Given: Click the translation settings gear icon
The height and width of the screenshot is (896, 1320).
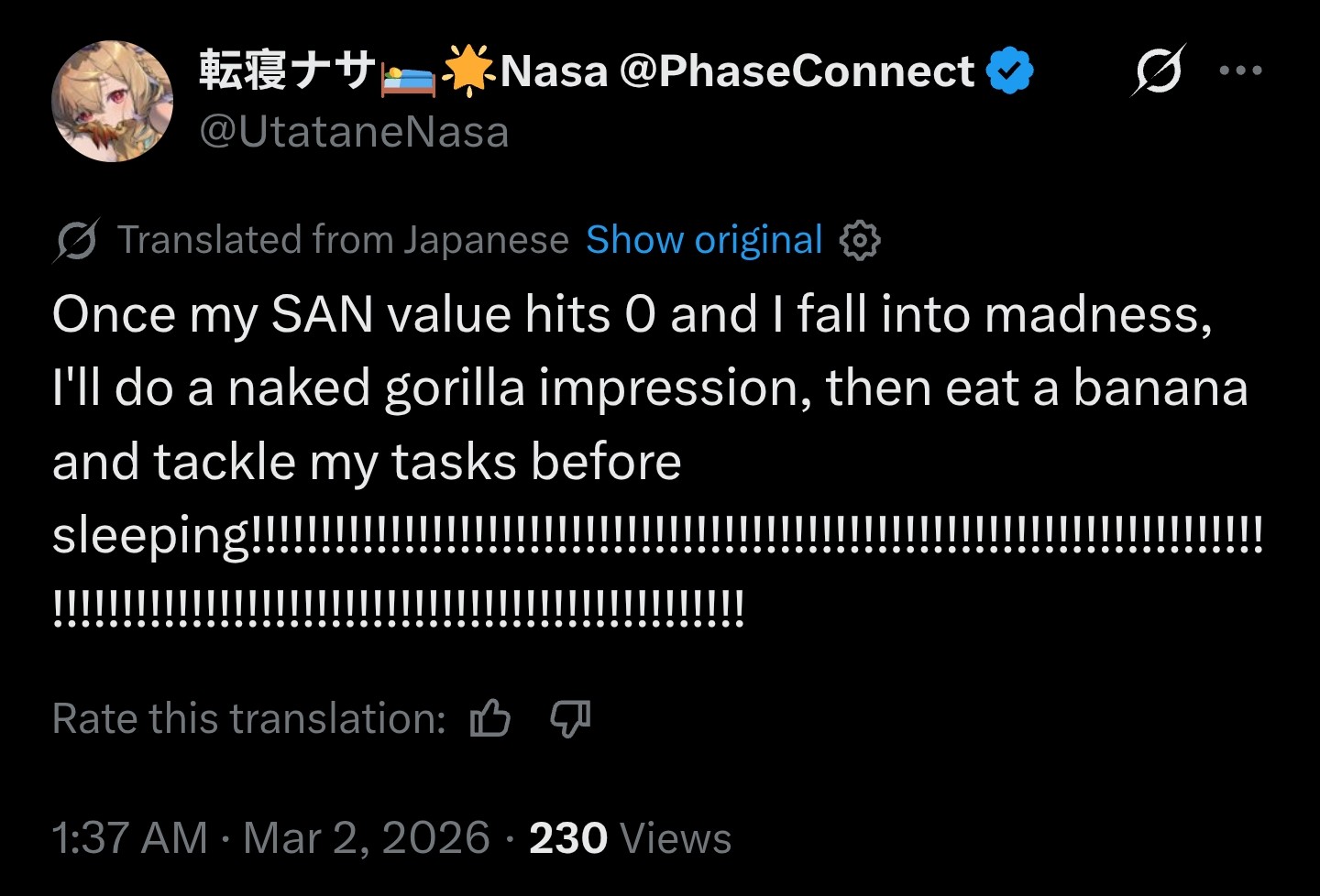Looking at the screenshot, I should (x=859, y=241).
